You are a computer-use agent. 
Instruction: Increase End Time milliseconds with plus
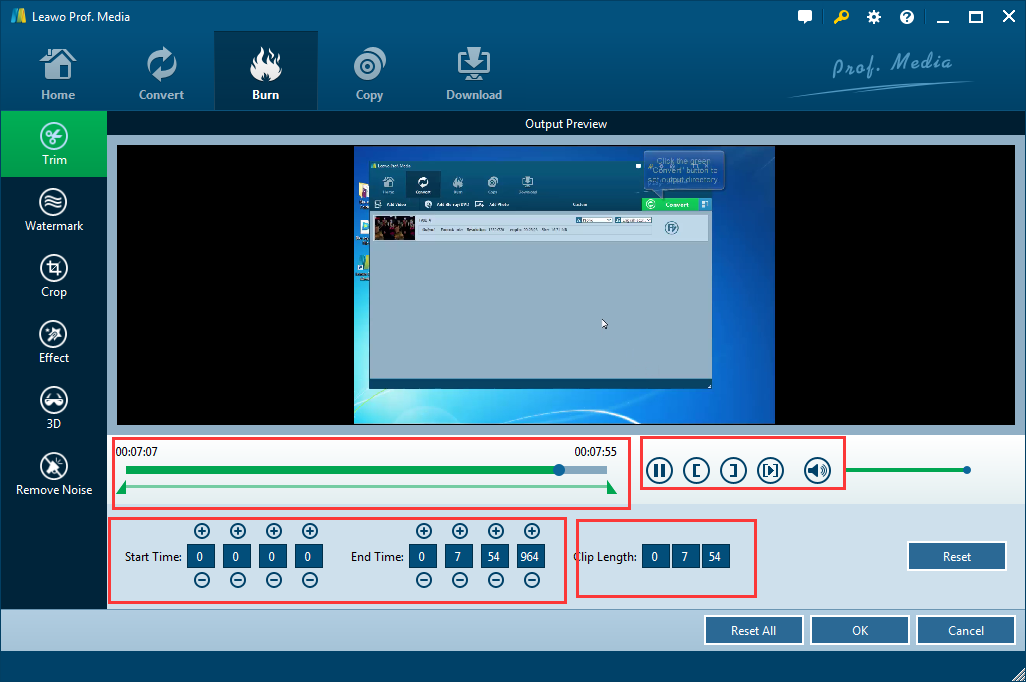pos(532,531)
